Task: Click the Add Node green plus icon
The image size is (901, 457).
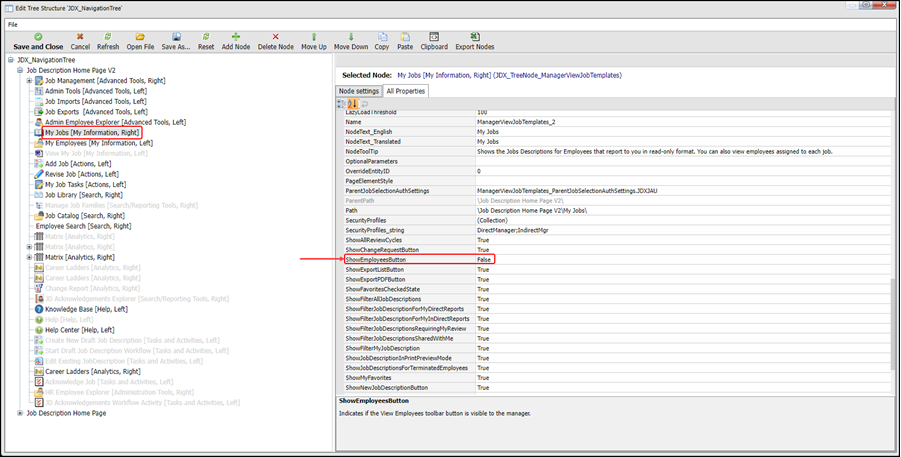Action: (237, 37)
